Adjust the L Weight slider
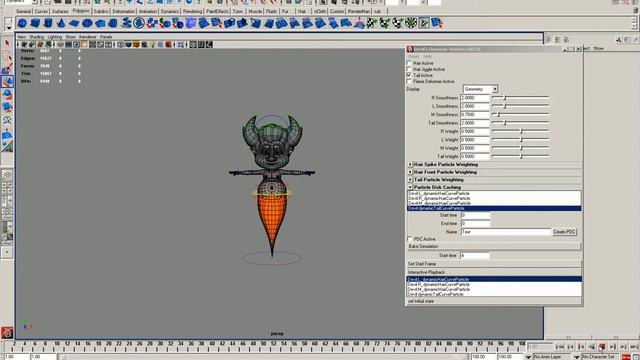 [x=520, y=140]
